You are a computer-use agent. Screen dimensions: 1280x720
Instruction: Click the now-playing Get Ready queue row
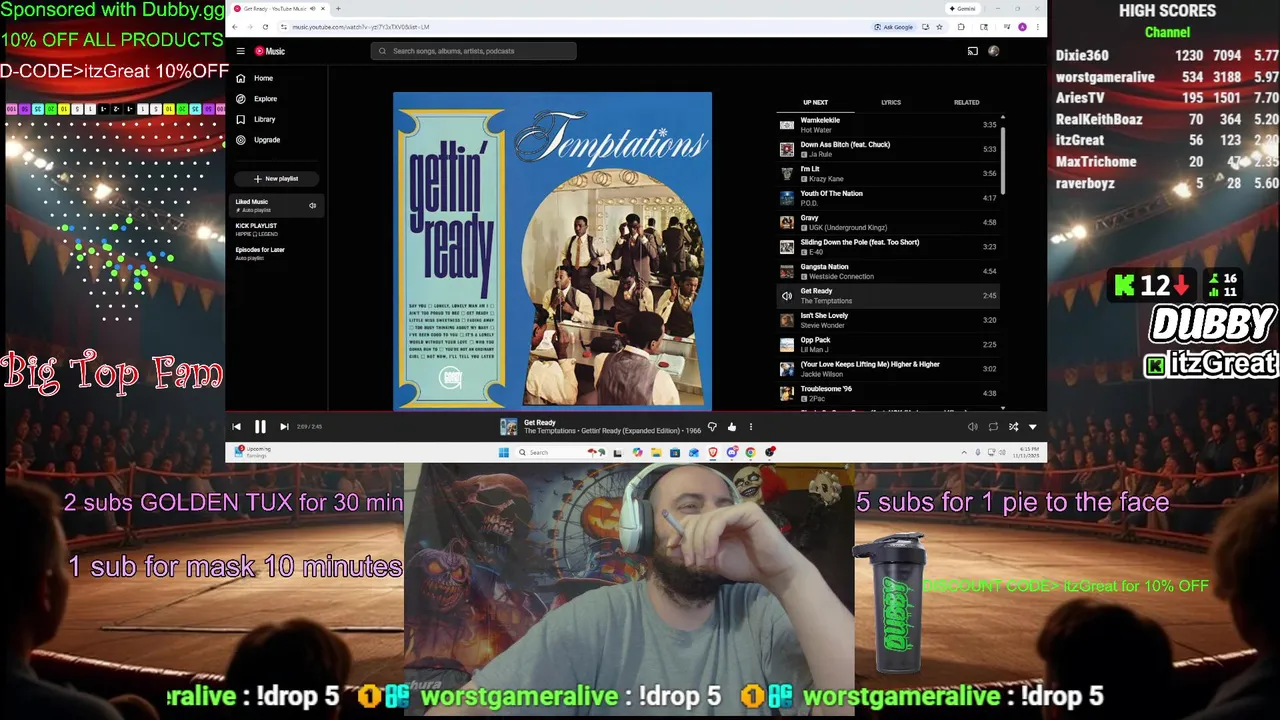pyautogui.click(x=888, y=296)
